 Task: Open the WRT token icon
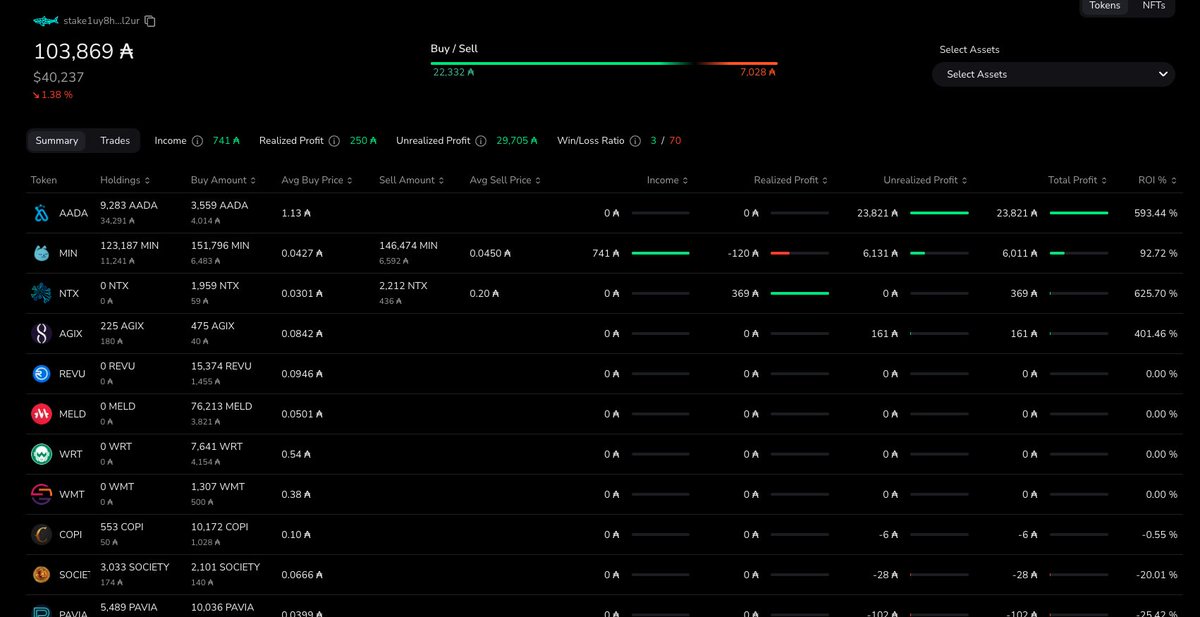(41, 454)
